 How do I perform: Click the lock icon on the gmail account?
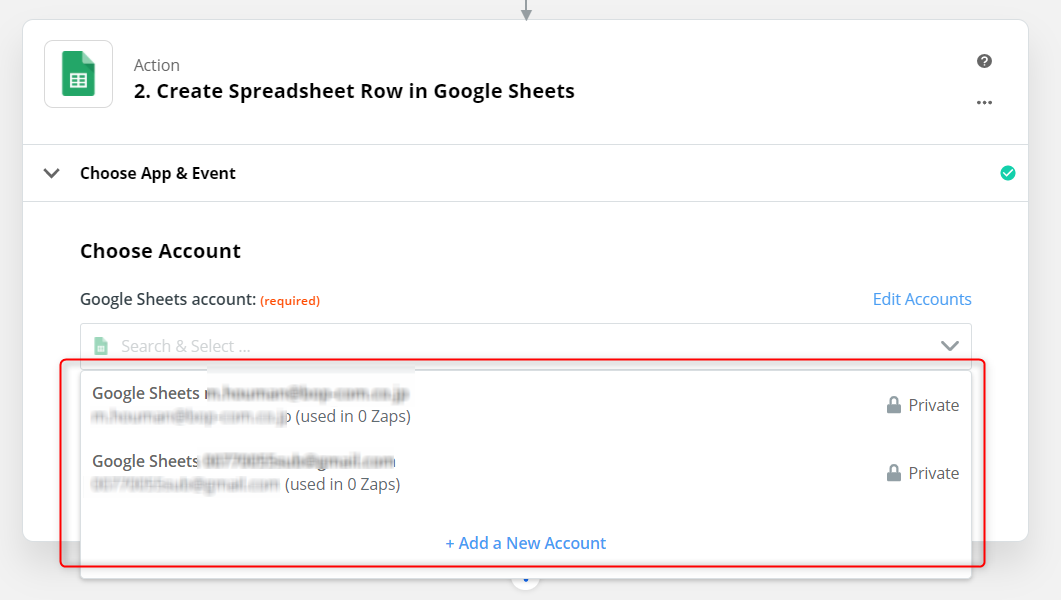(x=894, y=473)
